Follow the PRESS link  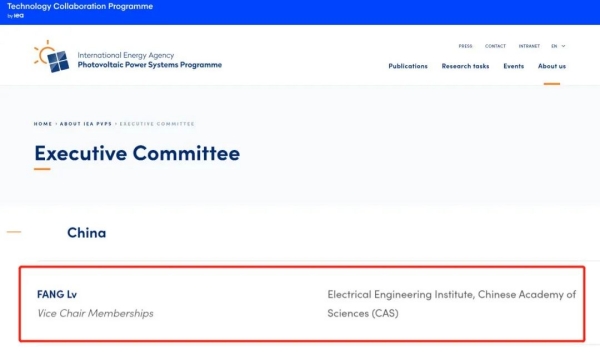coord(465,46)
